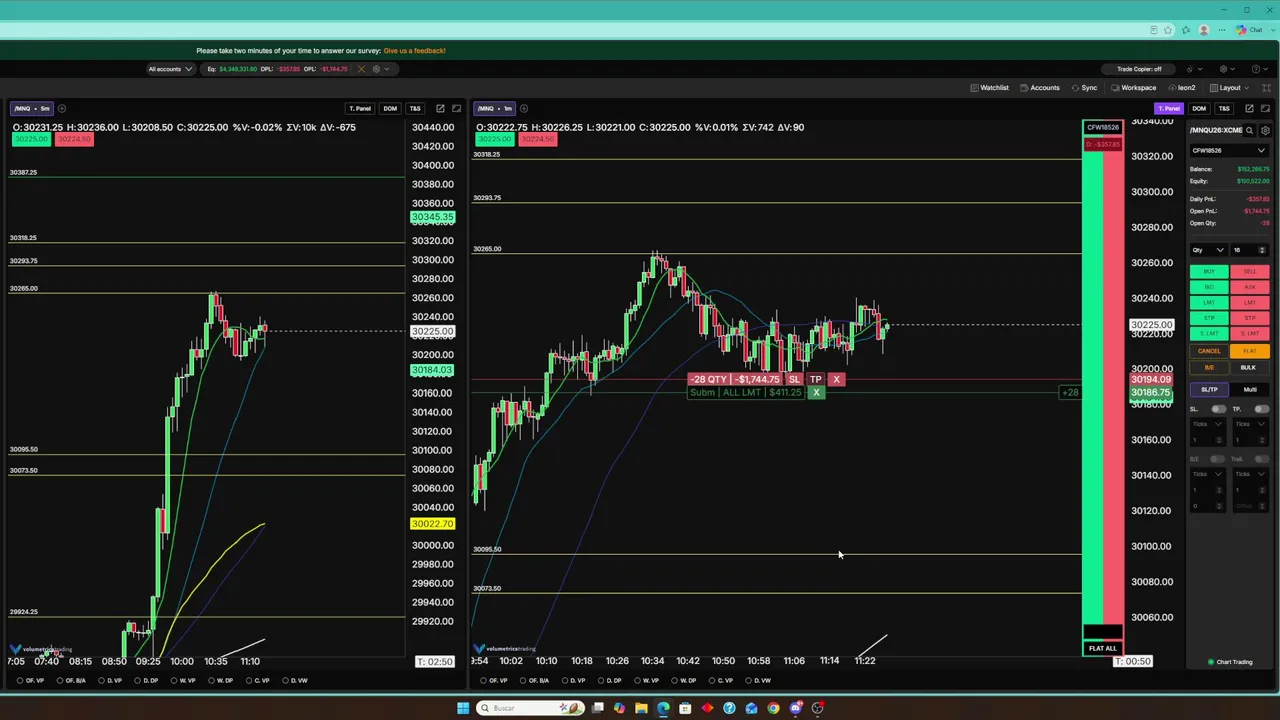Click the red SELL button

point(1250,272)
